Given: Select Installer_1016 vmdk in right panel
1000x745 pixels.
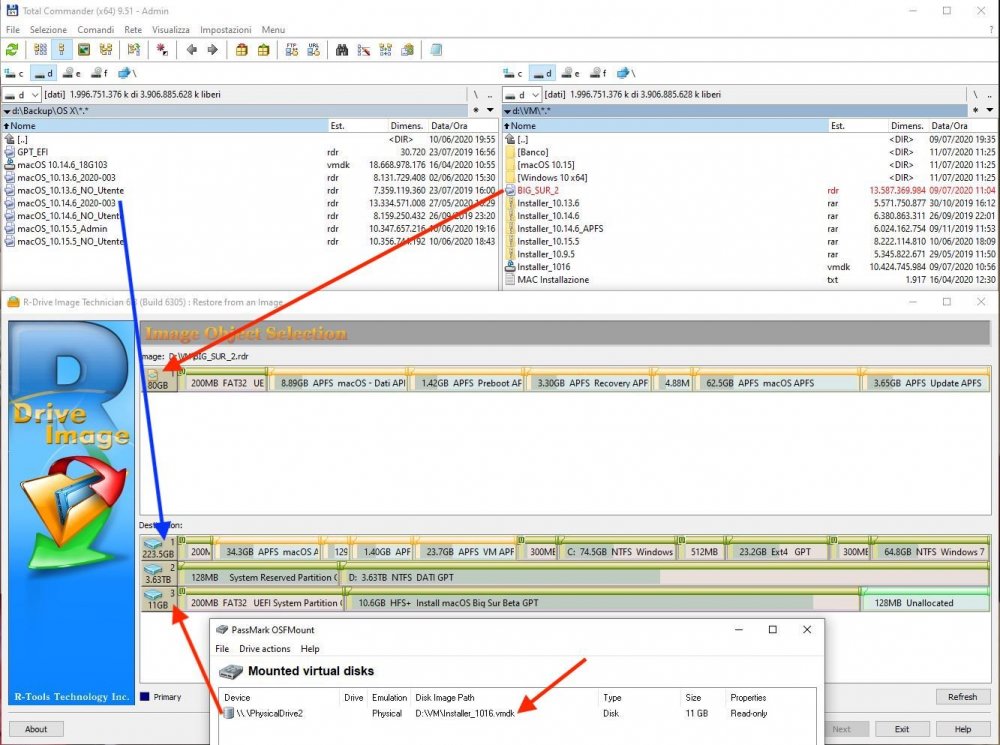Looking at the screenshot, I should pyautogui.click(x=750, y=267).
